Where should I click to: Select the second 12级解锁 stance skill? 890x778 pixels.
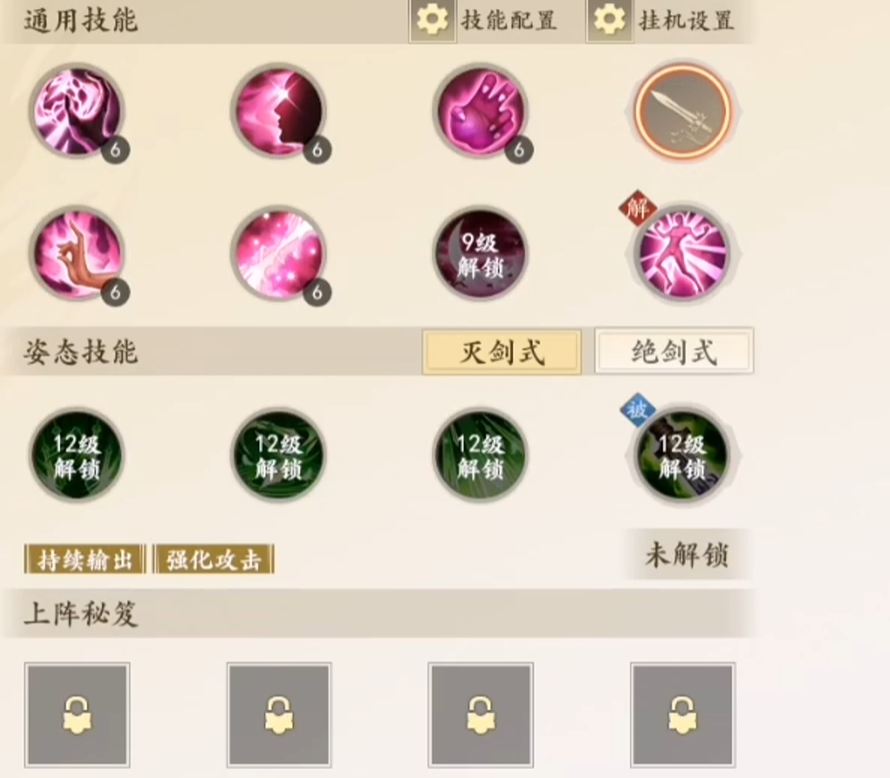pyautogui.click(x=279, y=455)
